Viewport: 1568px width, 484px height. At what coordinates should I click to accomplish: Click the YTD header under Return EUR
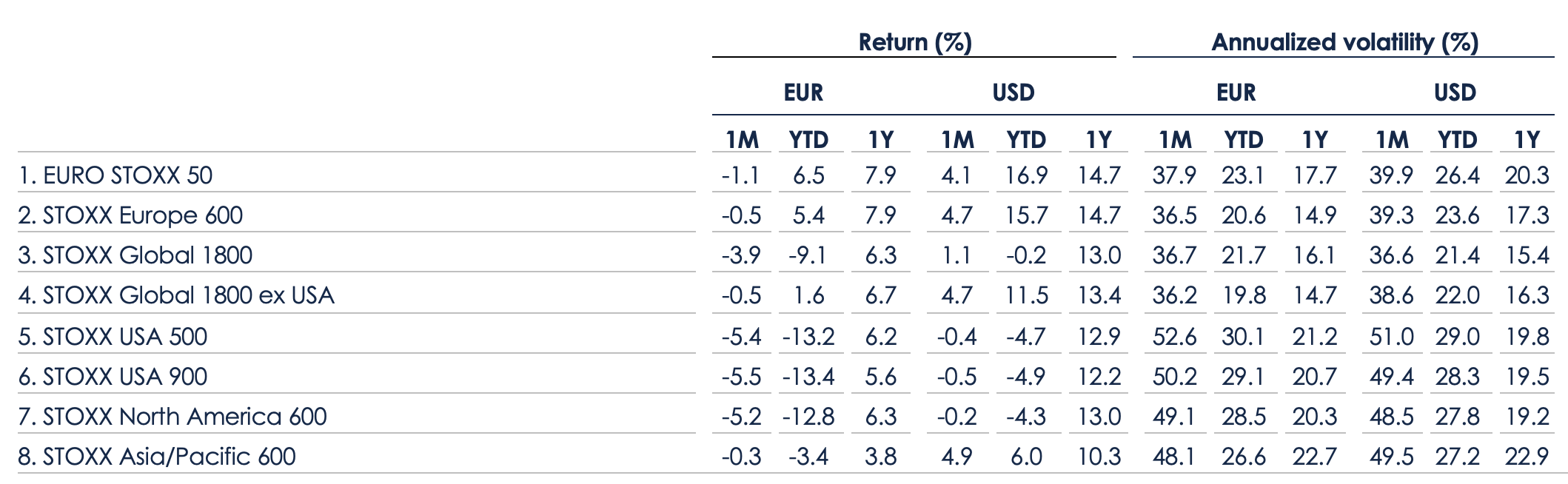coord(808,140)
